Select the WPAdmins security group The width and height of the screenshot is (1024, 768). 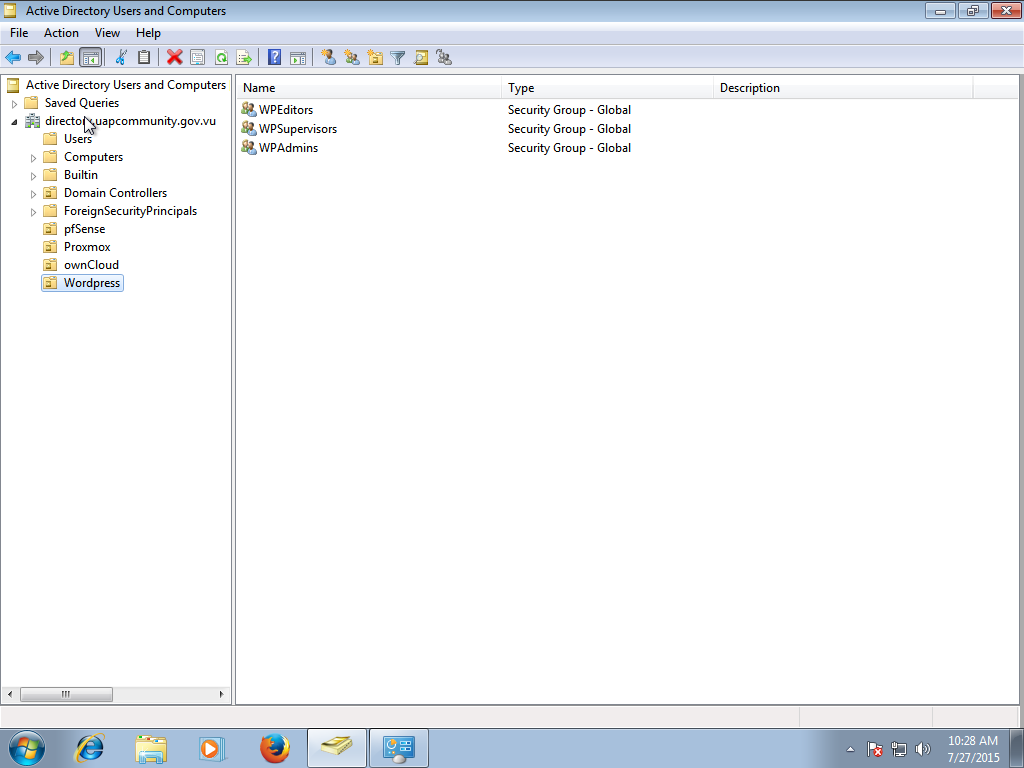coord(288,148)
